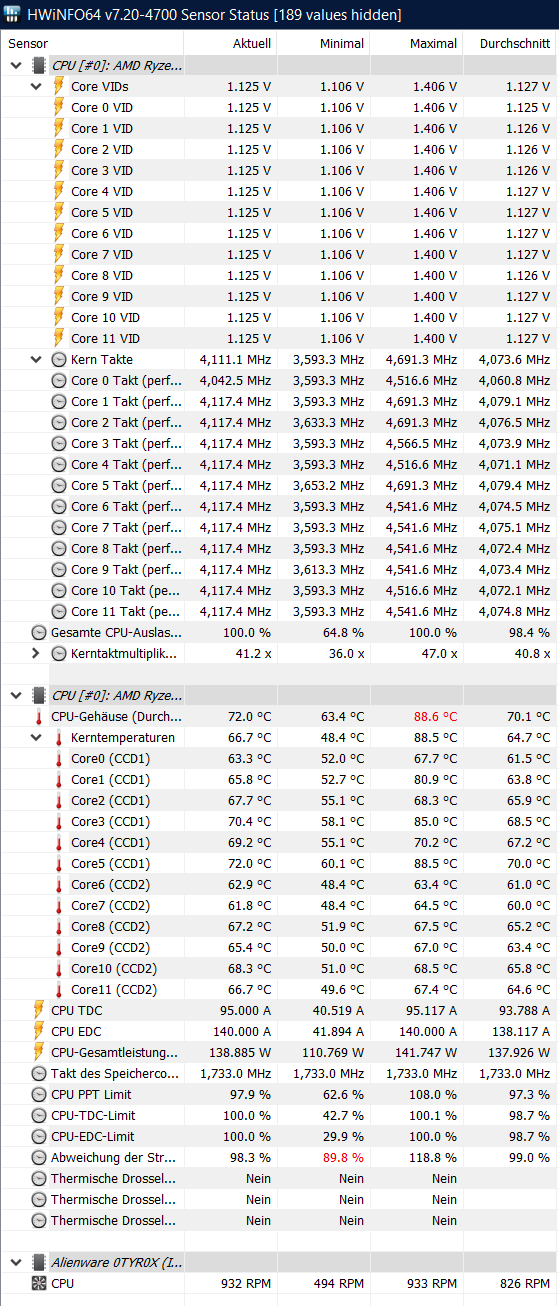
Task: Click chip icon of Alienware 0TYR0X section
Action: [39, 1262]
